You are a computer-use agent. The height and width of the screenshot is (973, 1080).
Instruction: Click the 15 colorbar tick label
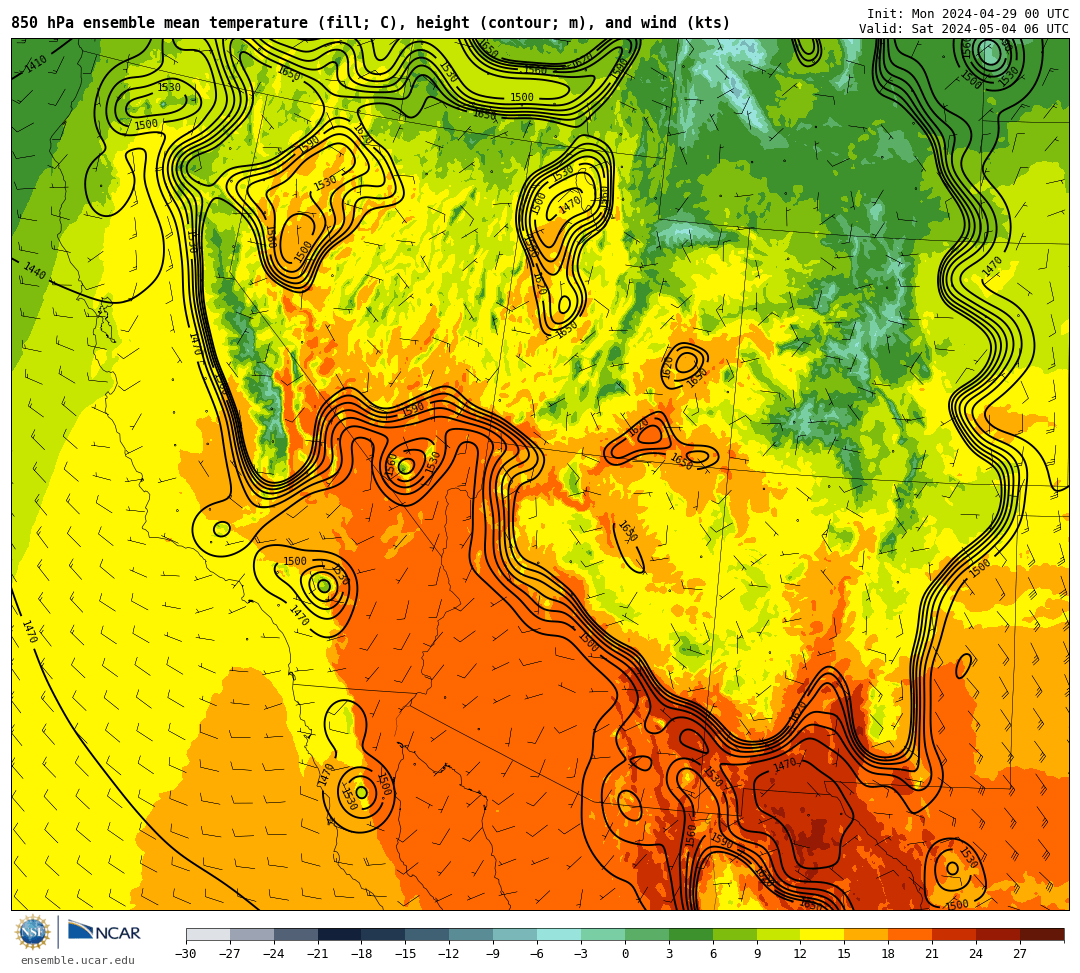point(845,954)
